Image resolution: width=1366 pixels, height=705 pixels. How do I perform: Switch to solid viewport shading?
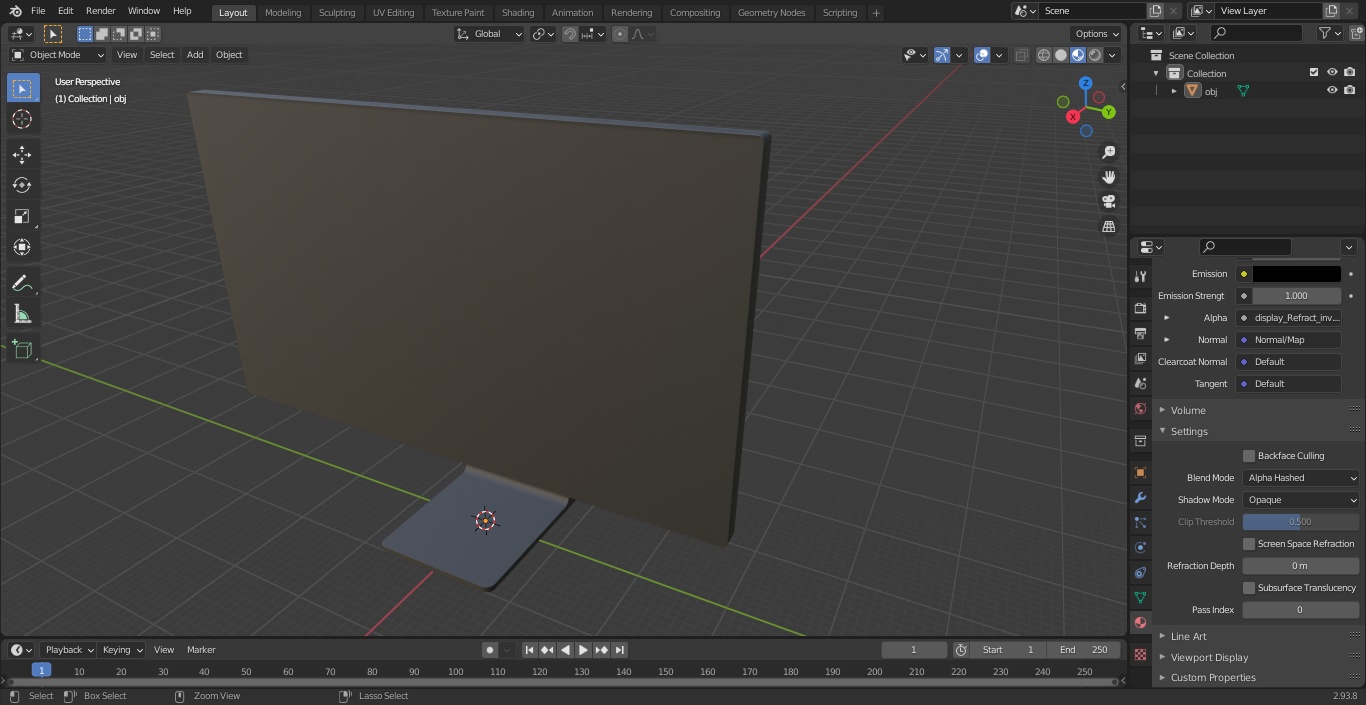tap(1060, 55)
